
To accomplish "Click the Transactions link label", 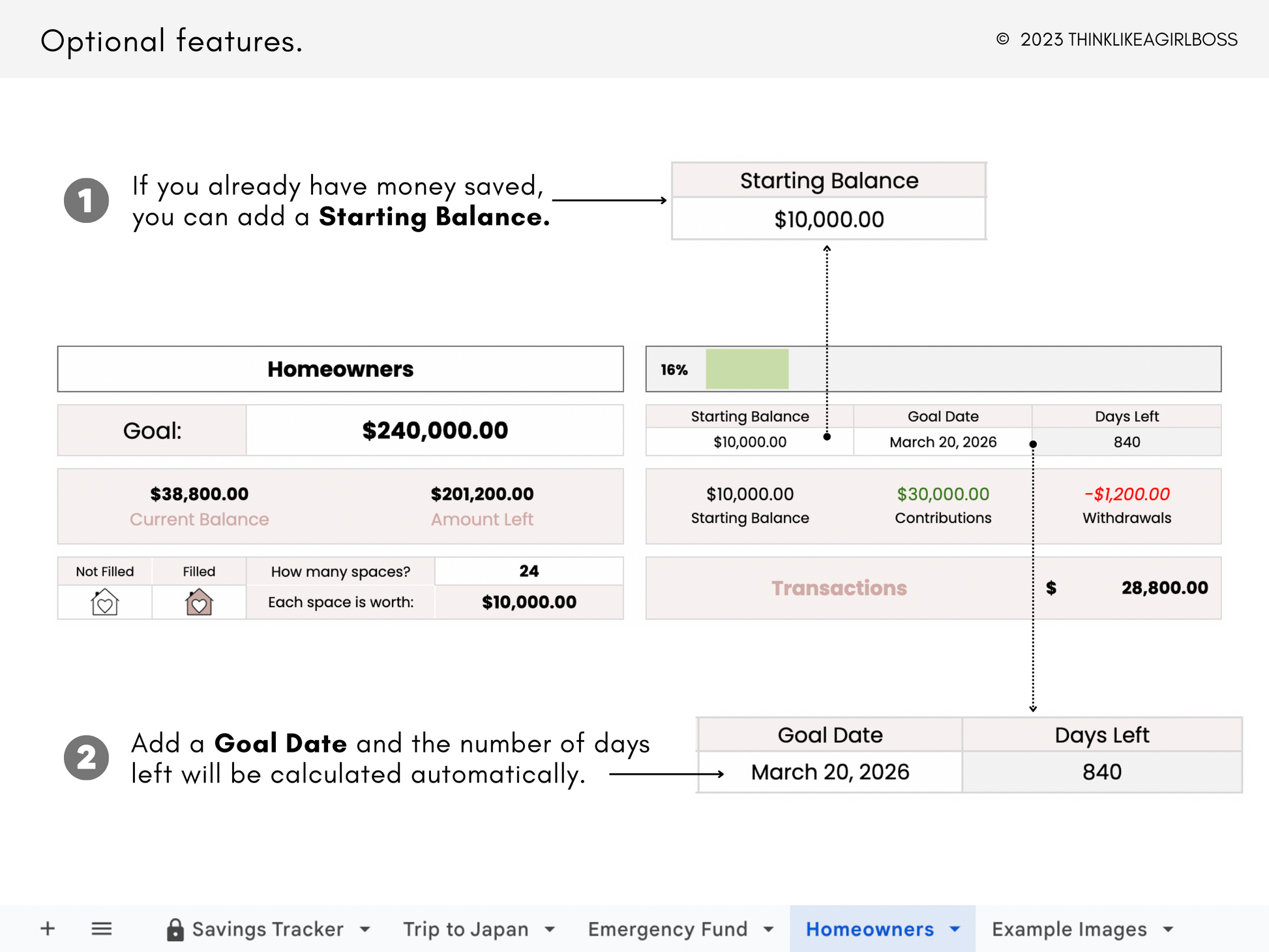I will [x=839, y=588].
